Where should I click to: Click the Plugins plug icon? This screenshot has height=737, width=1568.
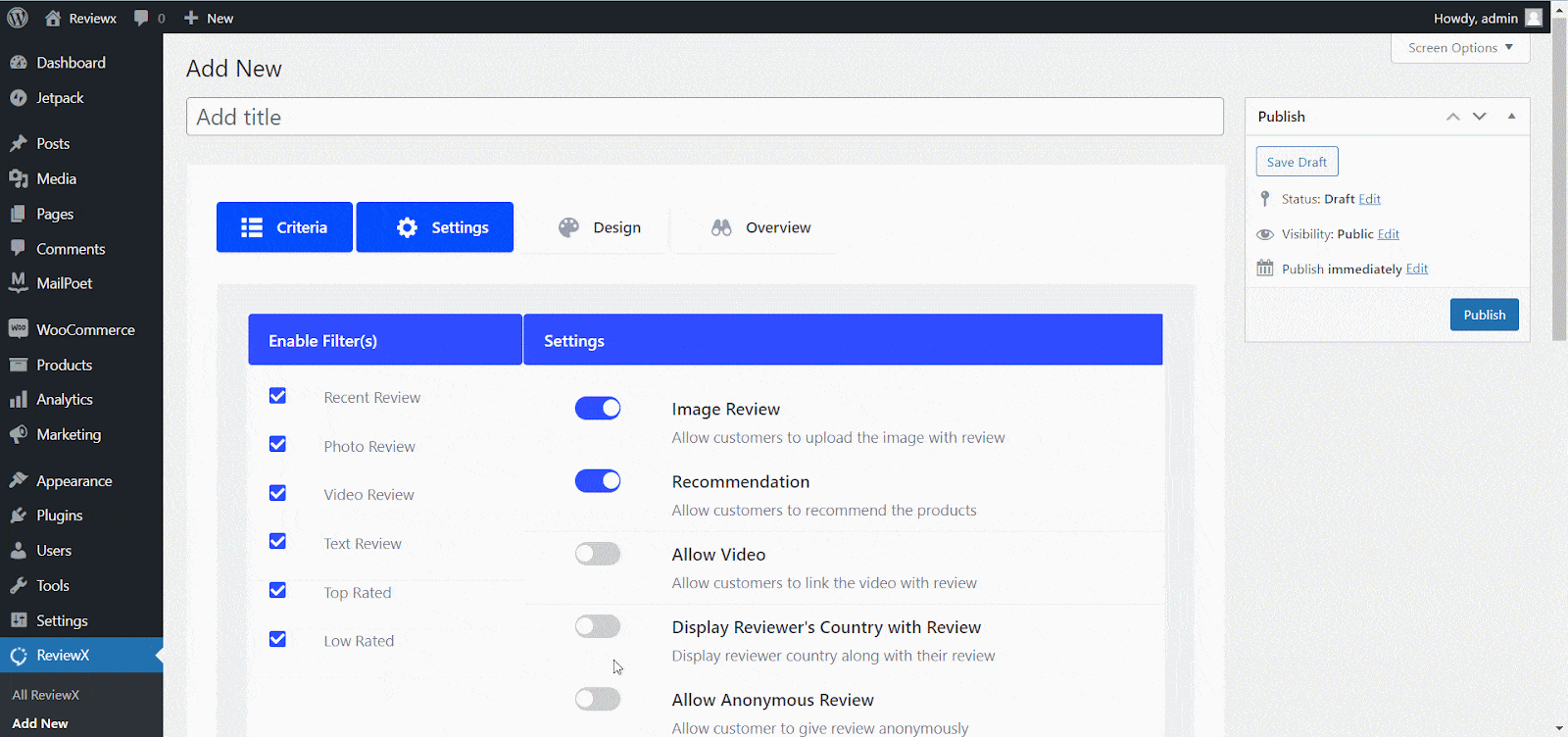(18, 516)
